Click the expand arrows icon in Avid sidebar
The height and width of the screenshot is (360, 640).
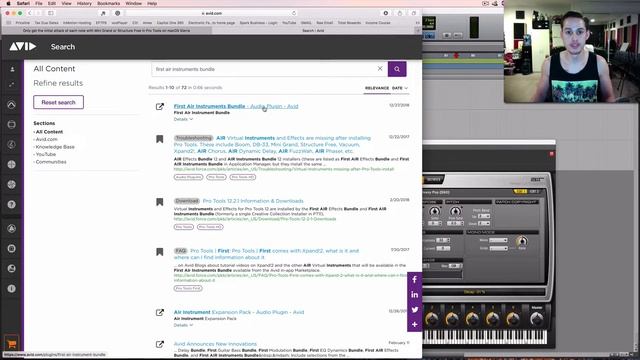coord(12,84)
